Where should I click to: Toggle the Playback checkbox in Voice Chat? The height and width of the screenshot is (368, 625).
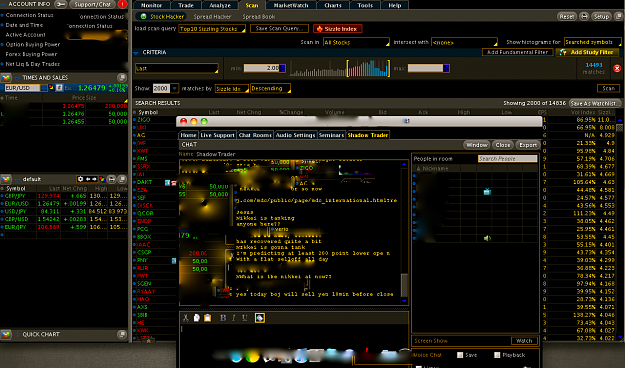point(497,355)
